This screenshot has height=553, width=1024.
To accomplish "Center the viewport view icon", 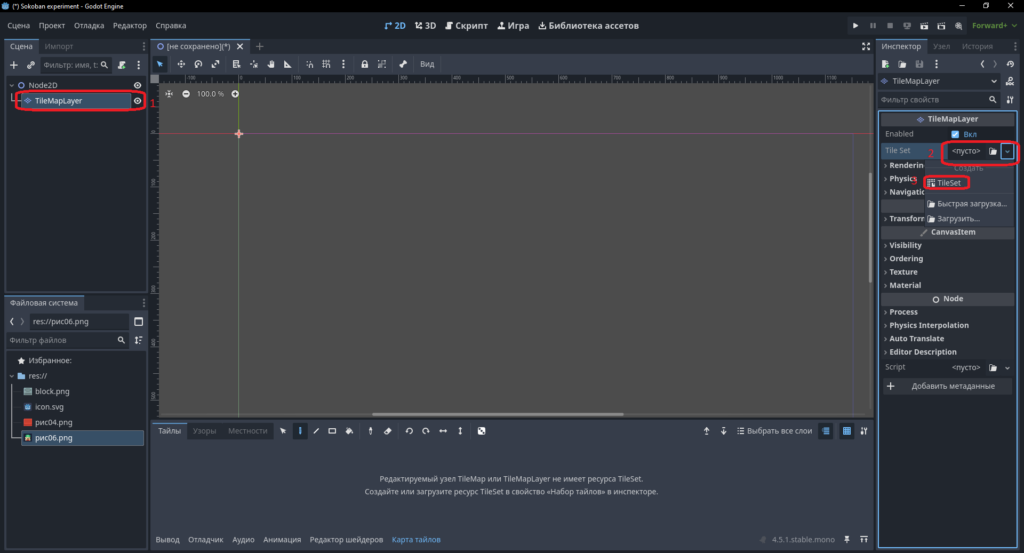I will click(x=169, y=94).
